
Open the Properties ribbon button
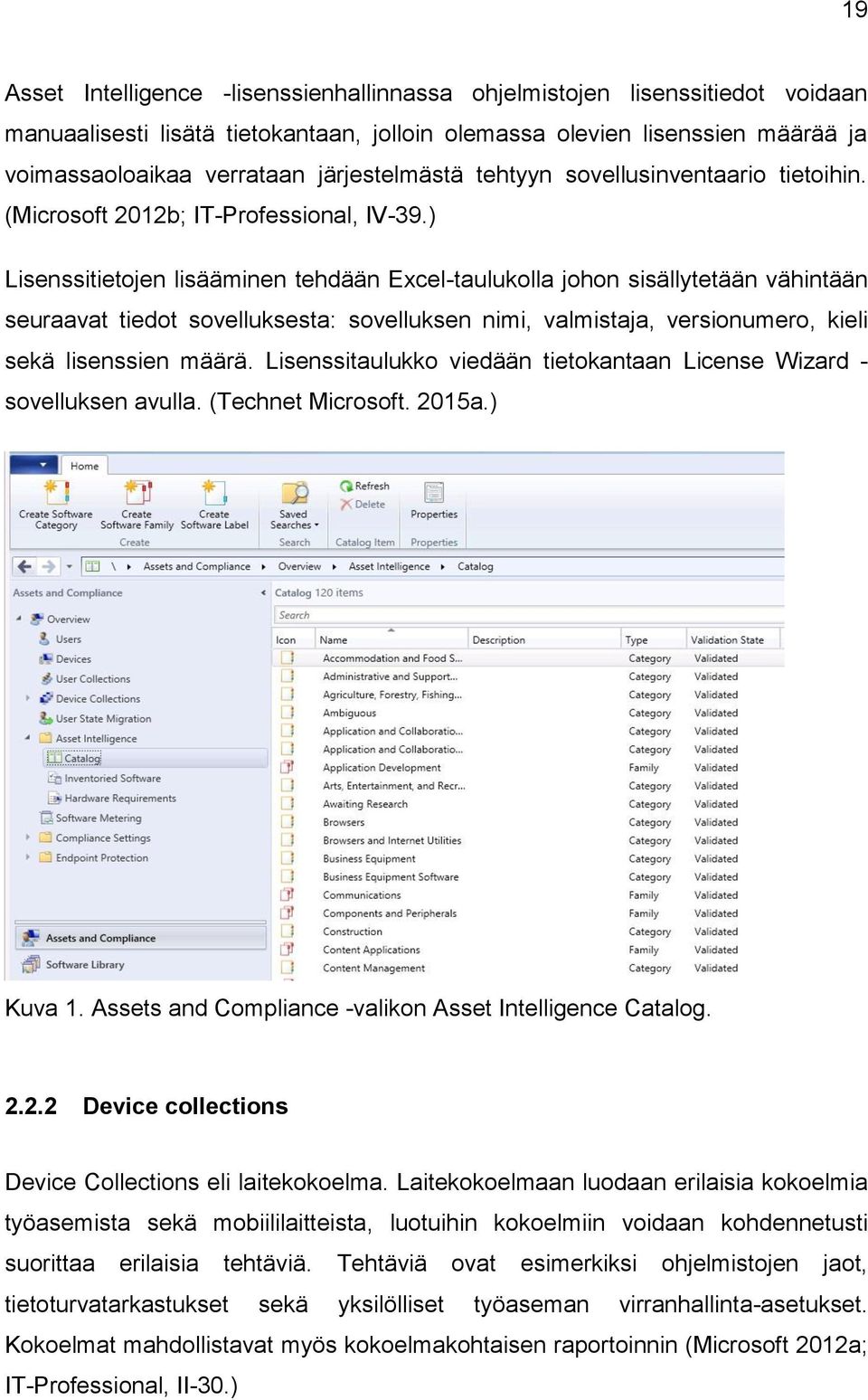pyautogui.click(x=434, y=501)
